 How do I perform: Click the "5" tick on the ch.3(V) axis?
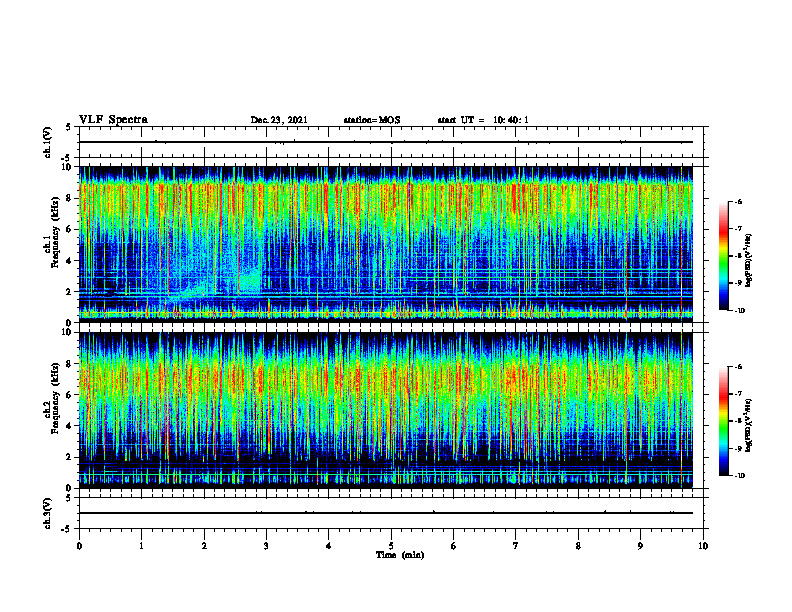pos(69,498)
